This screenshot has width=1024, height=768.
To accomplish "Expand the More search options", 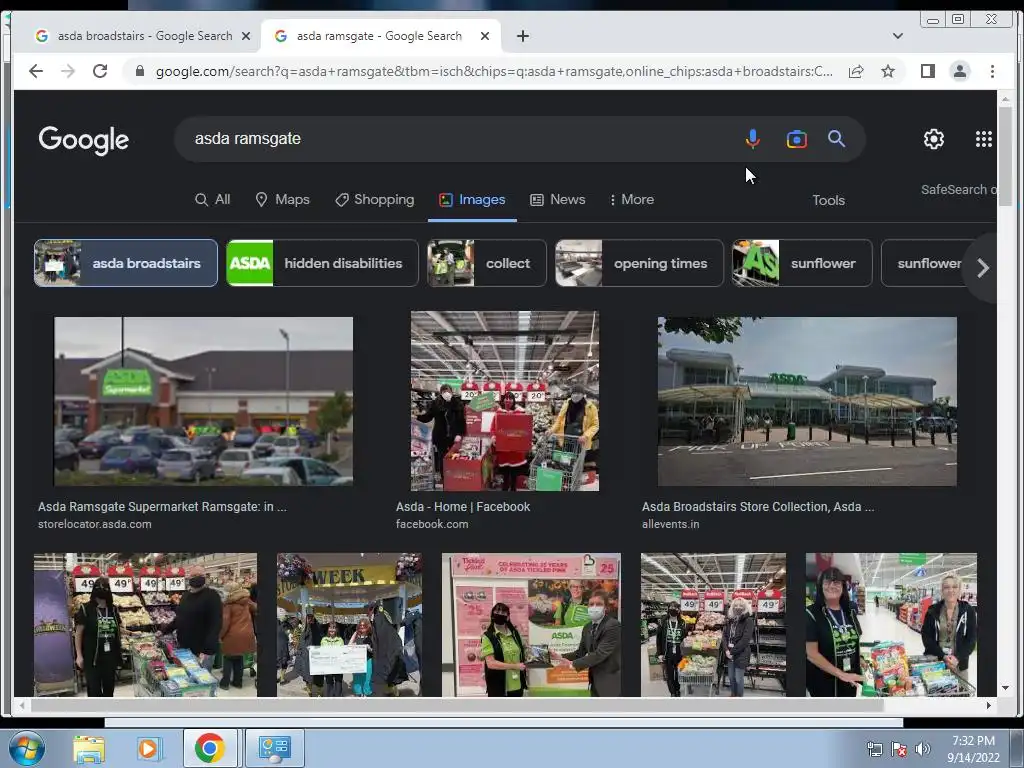I will coord(631,199).
